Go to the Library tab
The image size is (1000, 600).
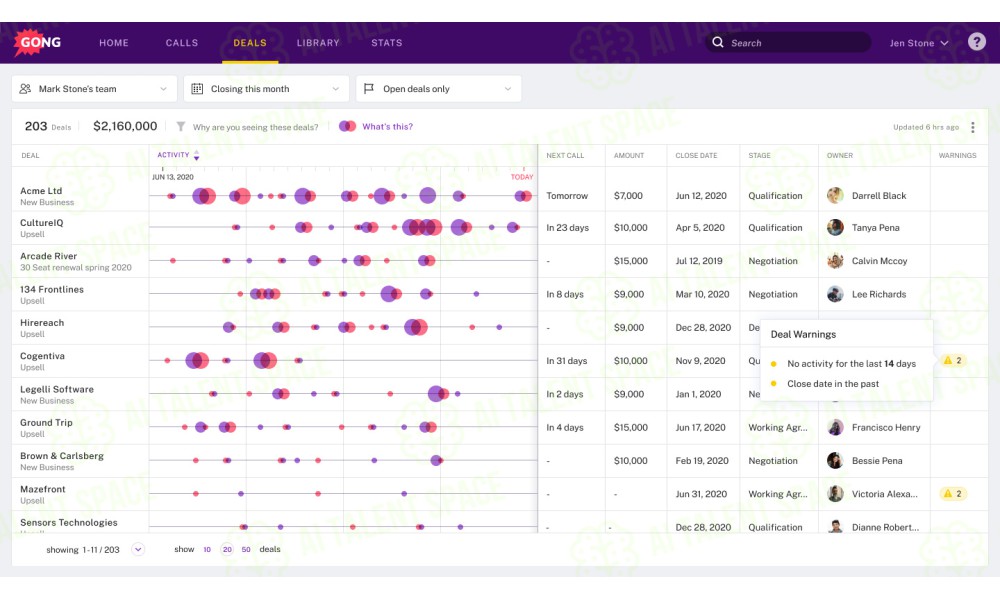318,43
